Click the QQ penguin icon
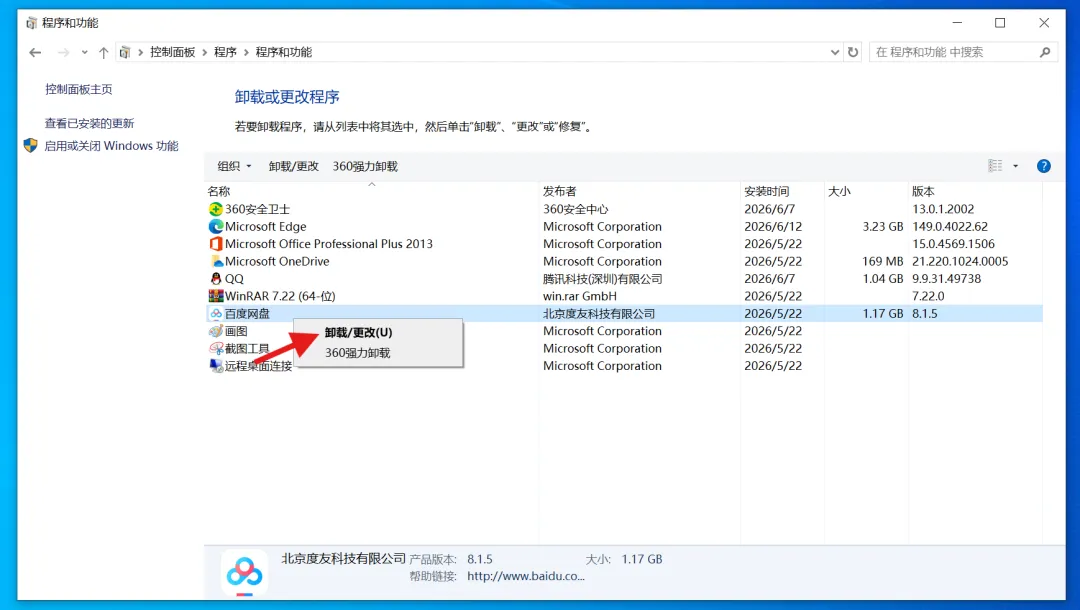 [x=216, y=279]
